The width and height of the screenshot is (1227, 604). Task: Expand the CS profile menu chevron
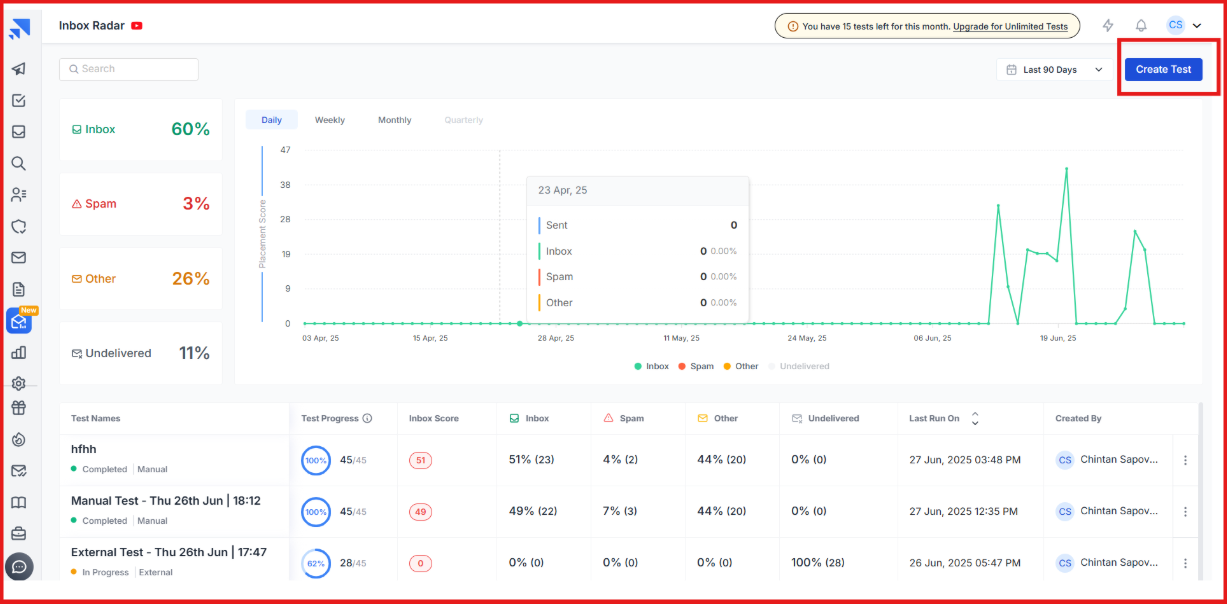[x=1197, y=25]
